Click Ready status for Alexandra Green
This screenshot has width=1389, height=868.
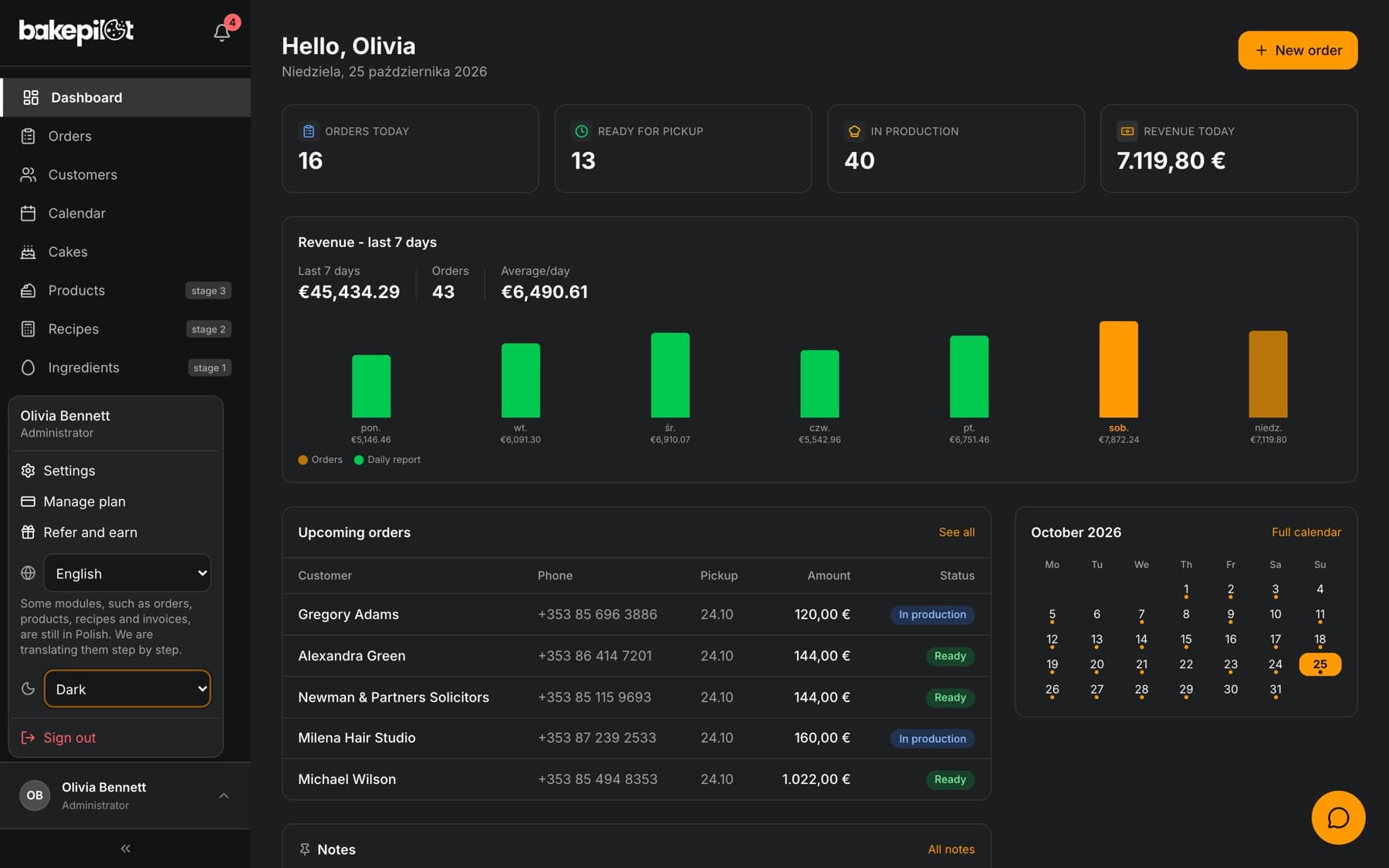click(950, 656)
